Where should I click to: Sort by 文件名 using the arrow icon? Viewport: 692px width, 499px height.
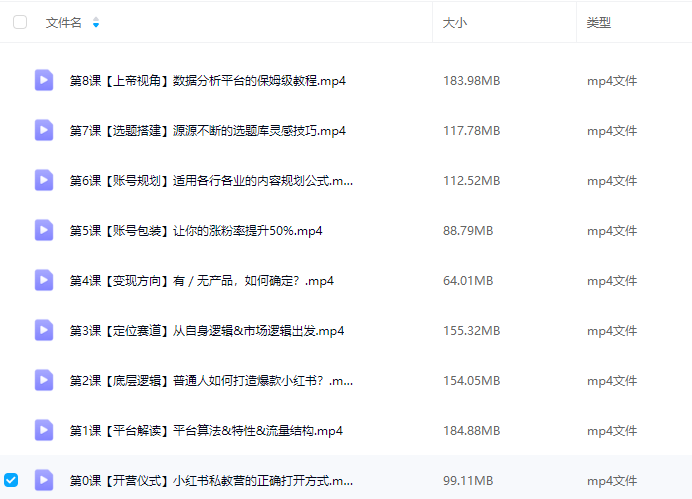(96, 22)
